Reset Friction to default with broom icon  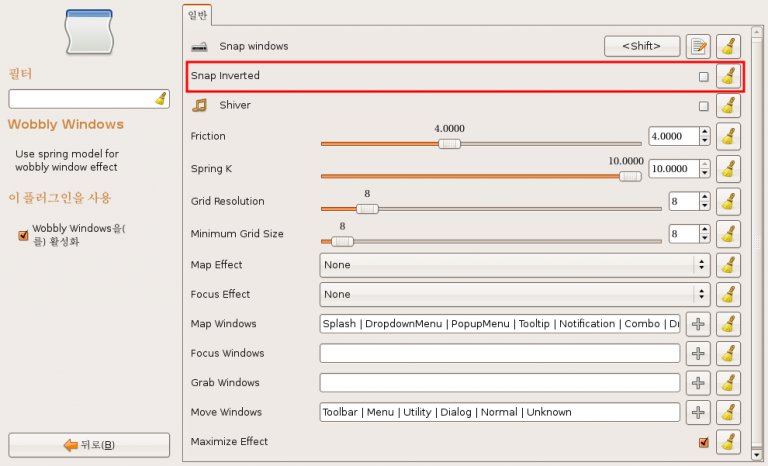(x=728, y=136)
